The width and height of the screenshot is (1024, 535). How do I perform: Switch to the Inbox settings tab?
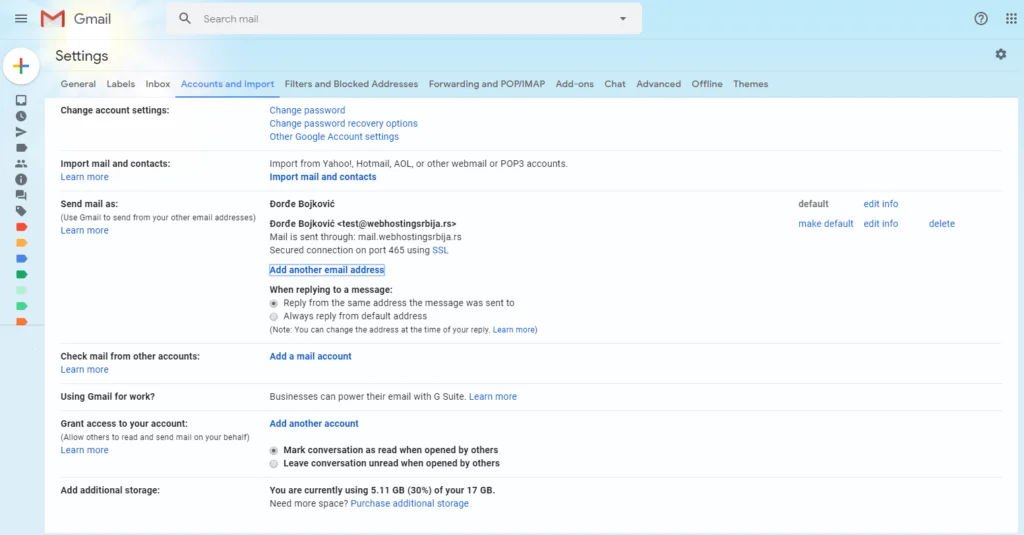point(158,84)
